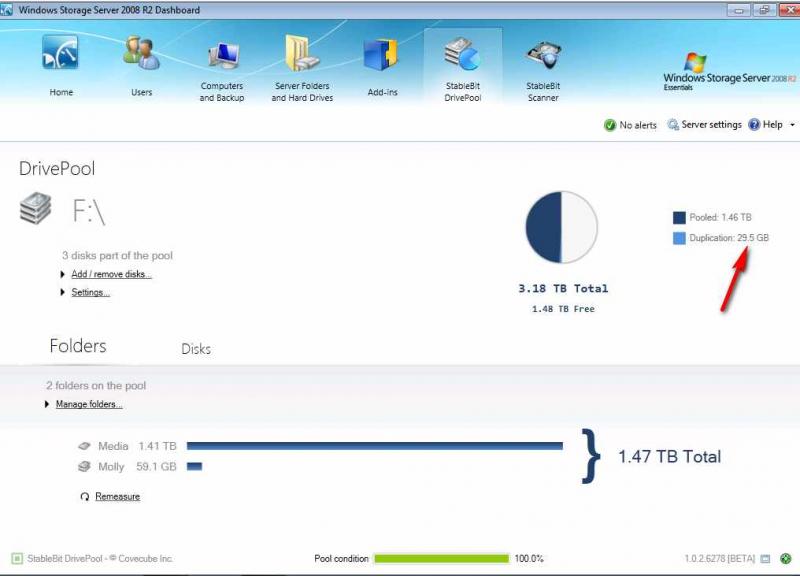The width and height of the screenshot is (800, 576).
Task: Click the dashboard title bar app icon
Action: coord(7,9)
